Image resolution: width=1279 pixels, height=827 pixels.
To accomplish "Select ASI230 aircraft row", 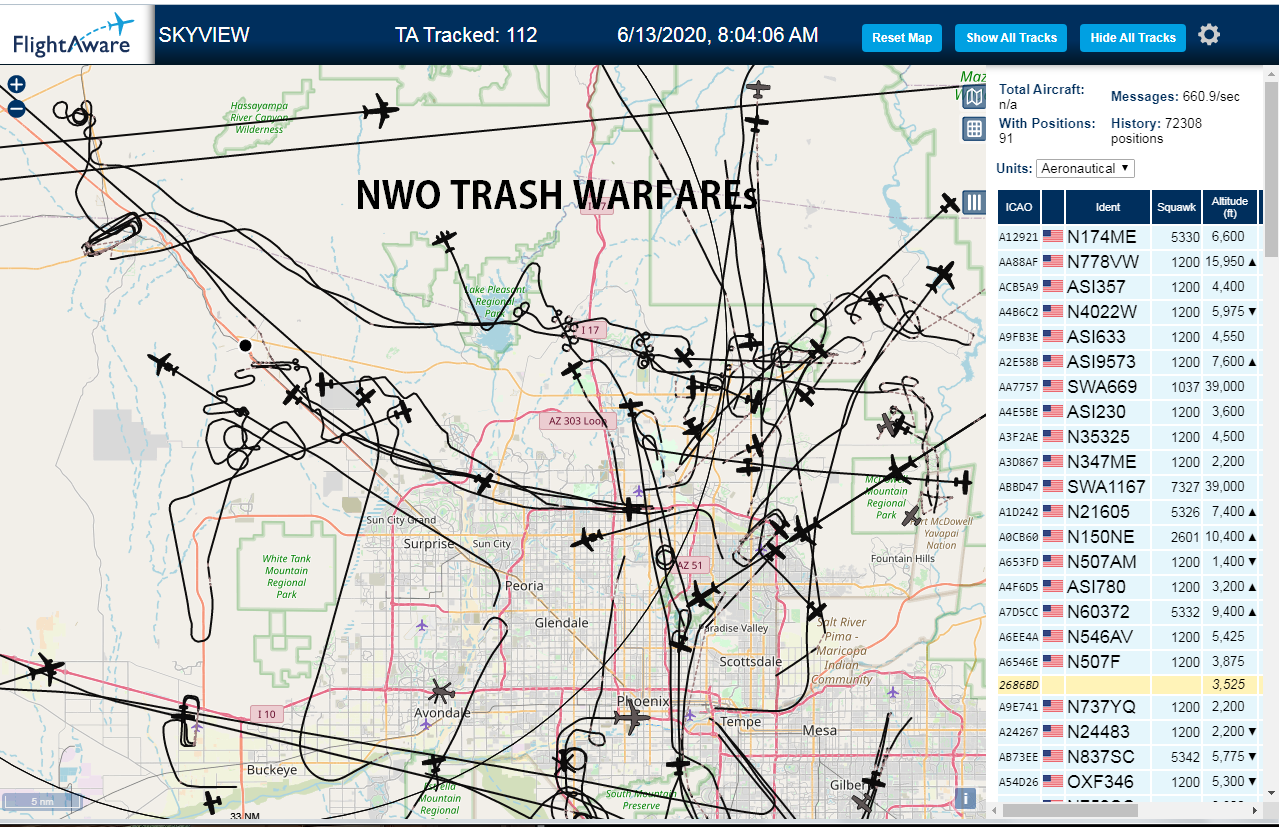I will [x=1130, y=412].
